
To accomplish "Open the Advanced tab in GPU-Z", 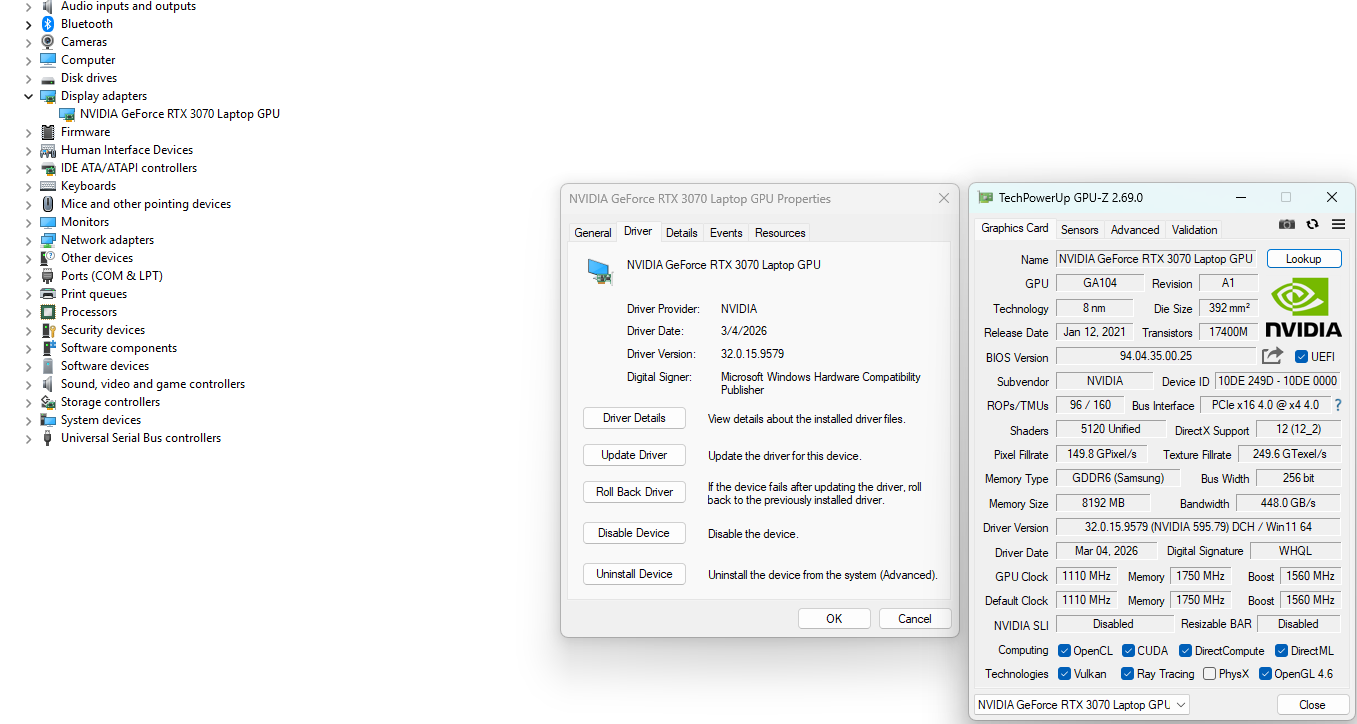I will [1135, 230].
